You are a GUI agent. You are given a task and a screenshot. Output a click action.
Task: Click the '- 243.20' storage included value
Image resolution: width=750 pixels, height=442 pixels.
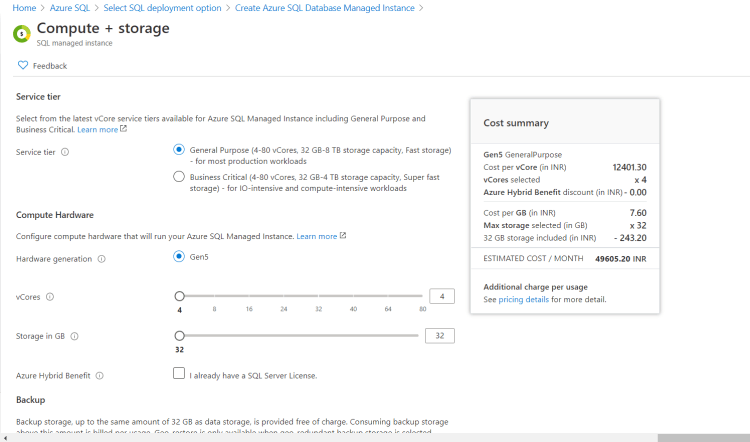click(630, 238)
